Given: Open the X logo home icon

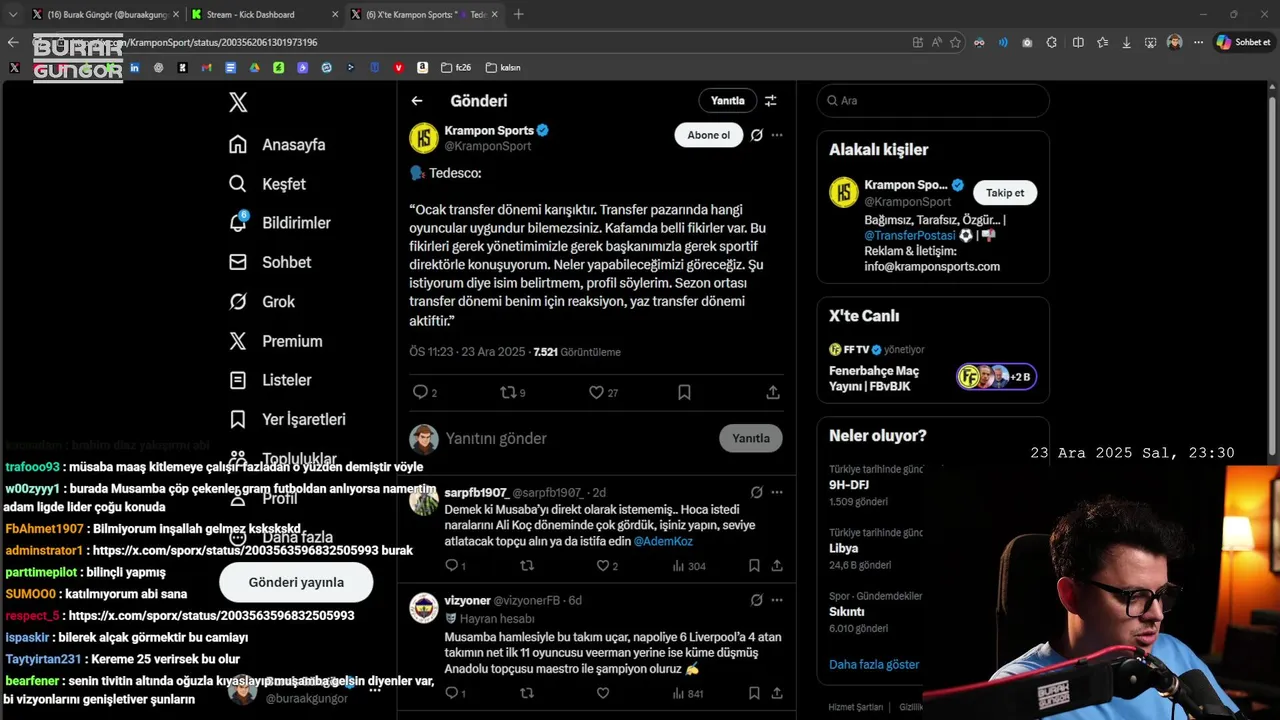Looking at the screenshot, I should [238, 102].
